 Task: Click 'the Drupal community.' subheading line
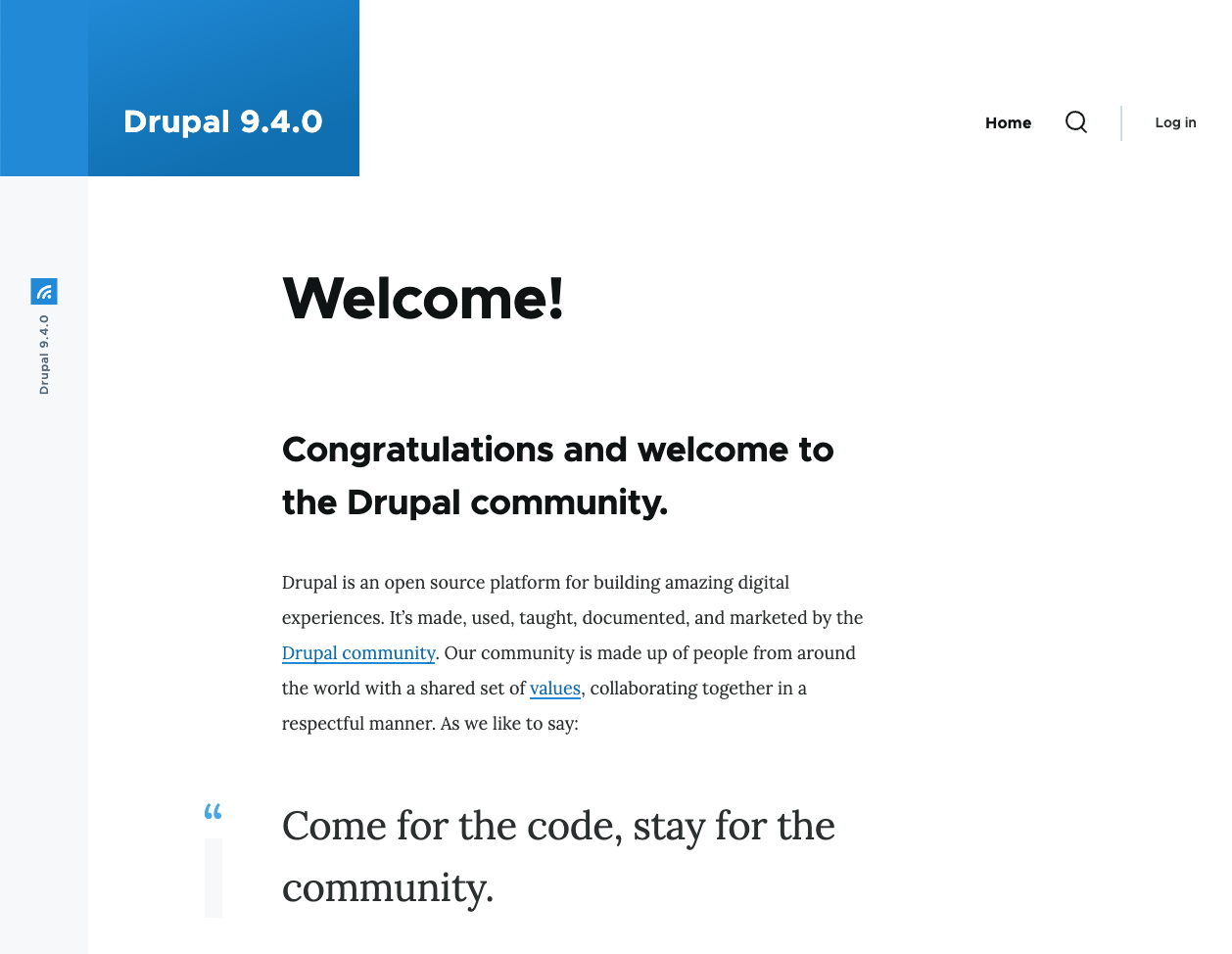[x=475, y=502]
